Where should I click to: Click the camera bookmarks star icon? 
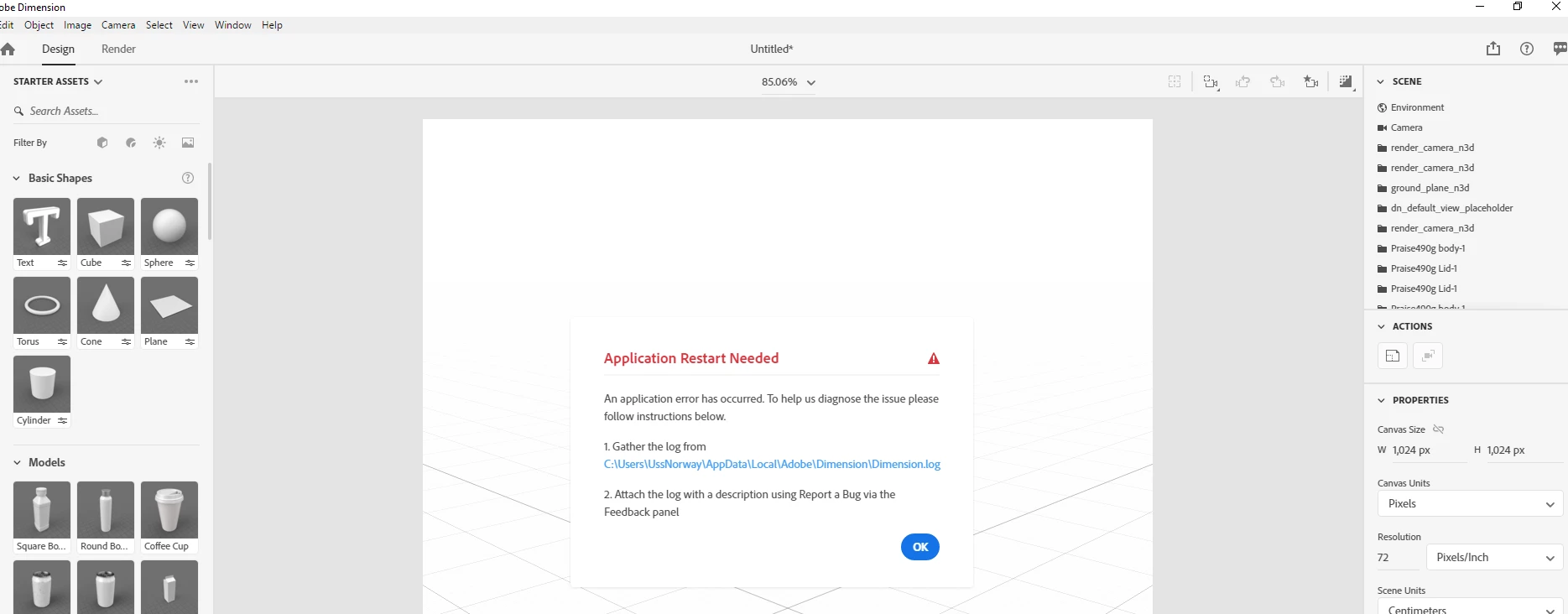tap(1310, 81)
